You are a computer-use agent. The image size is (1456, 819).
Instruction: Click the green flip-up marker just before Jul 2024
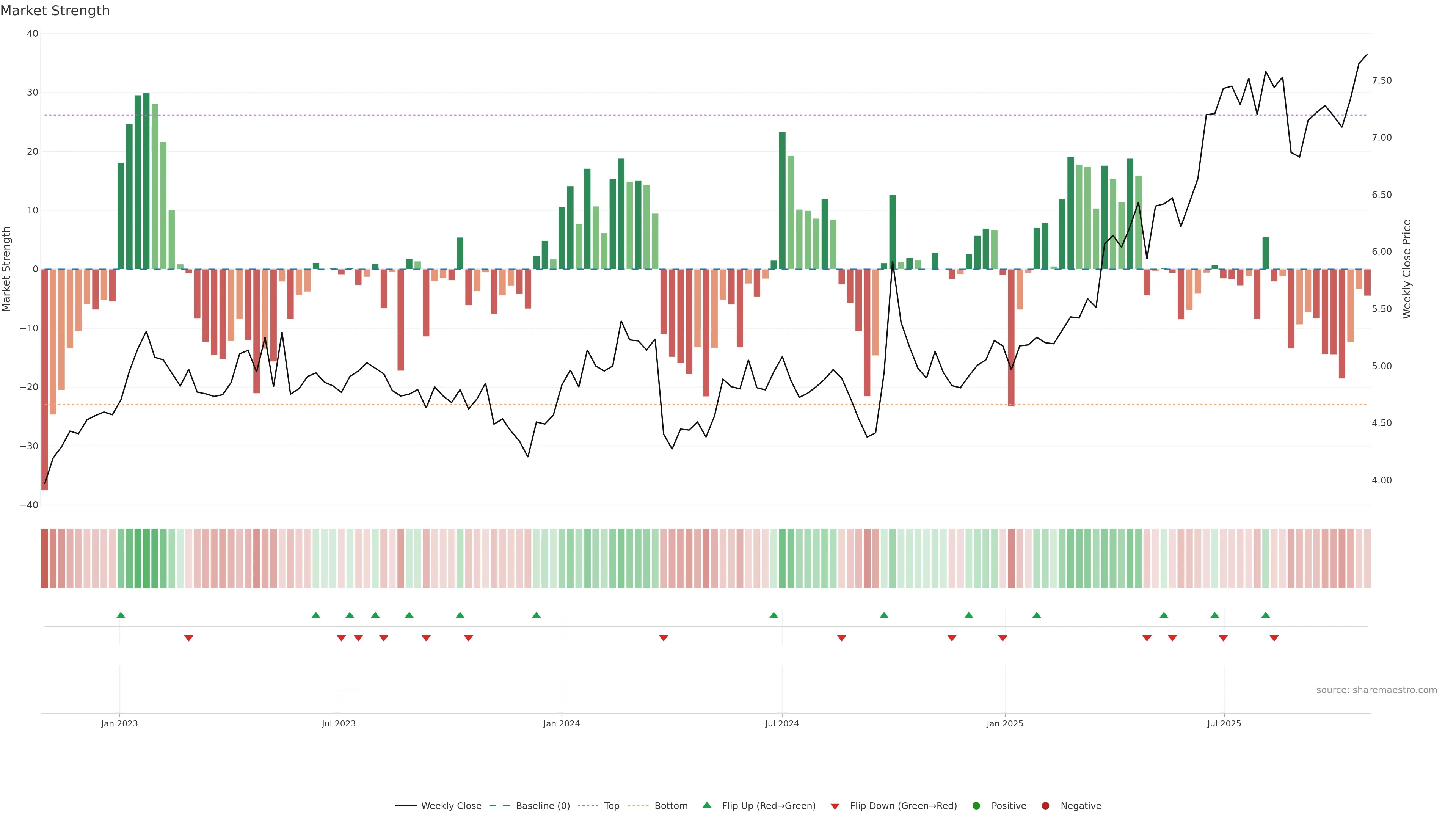774,615
